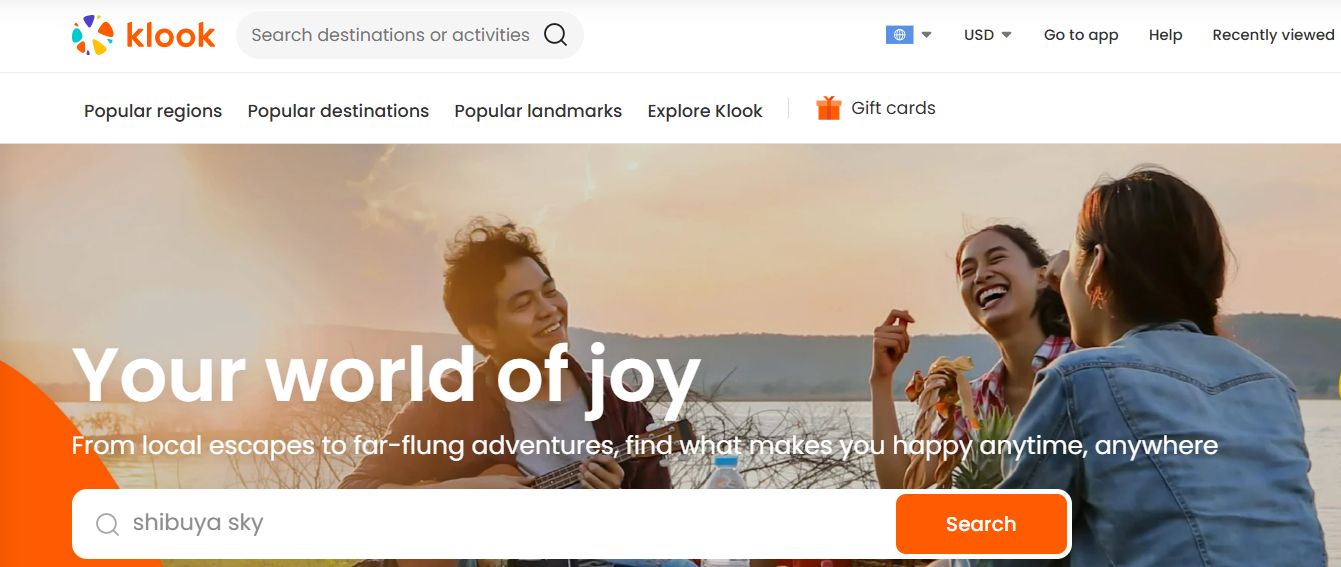Go to the Gift cards text link
1341x567 pixels.
893,108
